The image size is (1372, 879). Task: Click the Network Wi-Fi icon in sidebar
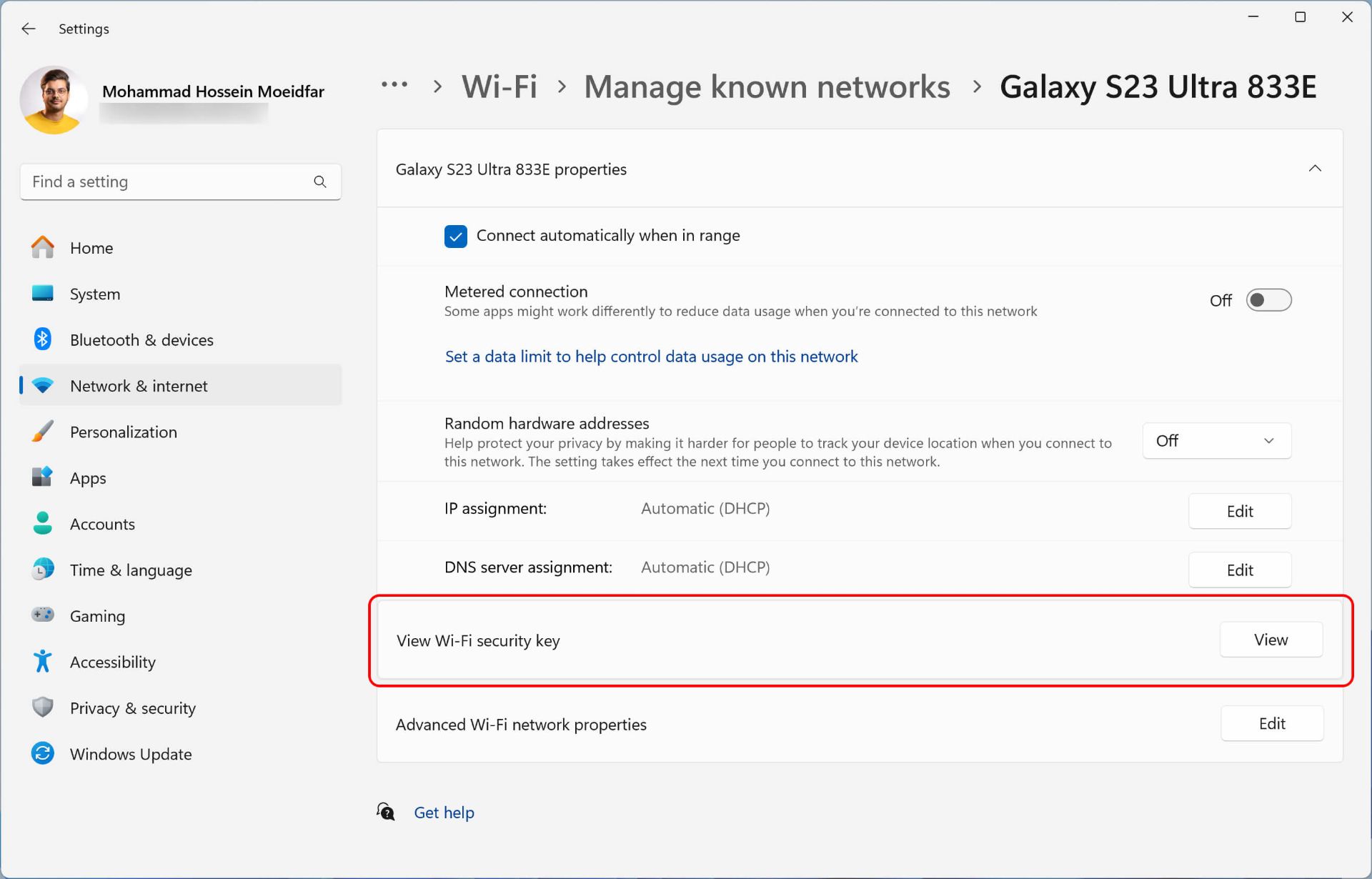43,386
